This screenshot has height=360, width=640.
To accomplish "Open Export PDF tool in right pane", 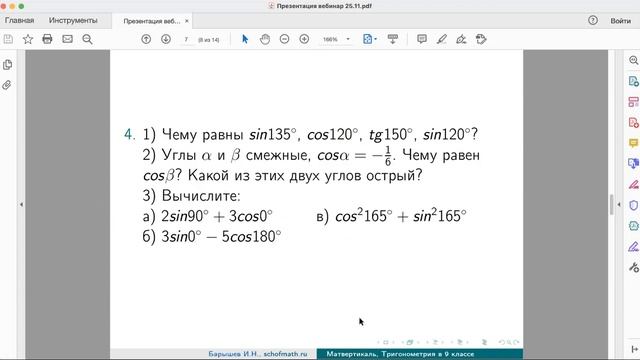I will [x=633, y=81].
